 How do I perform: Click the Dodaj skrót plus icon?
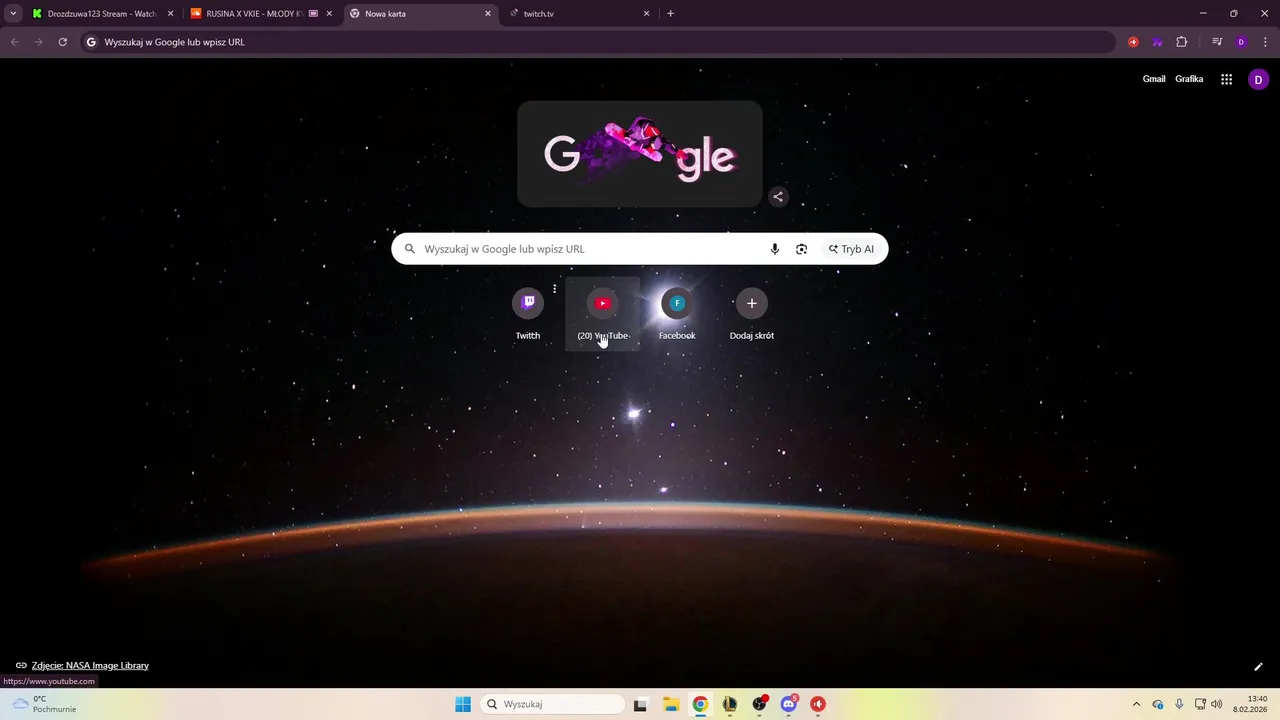[x=752, y=303]
